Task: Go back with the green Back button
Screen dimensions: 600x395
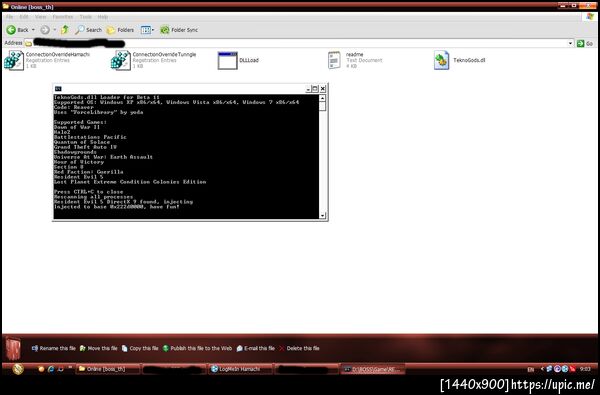Action: pyautogui.click(x=17, y=30)
